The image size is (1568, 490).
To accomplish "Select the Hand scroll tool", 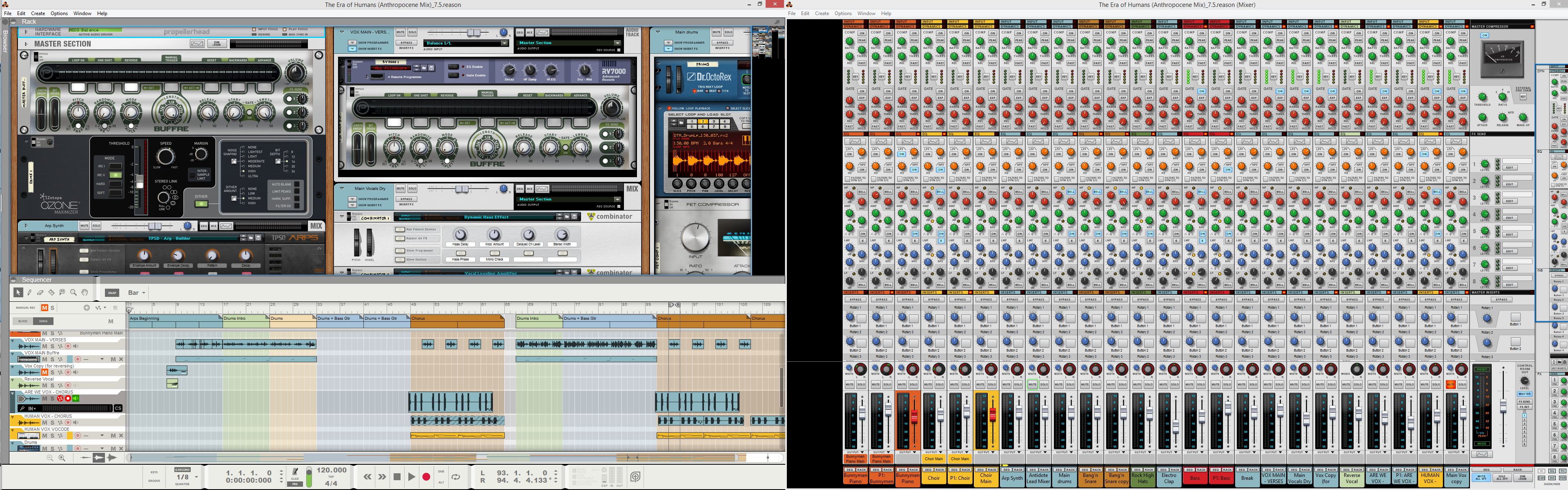I will point(85,293).
